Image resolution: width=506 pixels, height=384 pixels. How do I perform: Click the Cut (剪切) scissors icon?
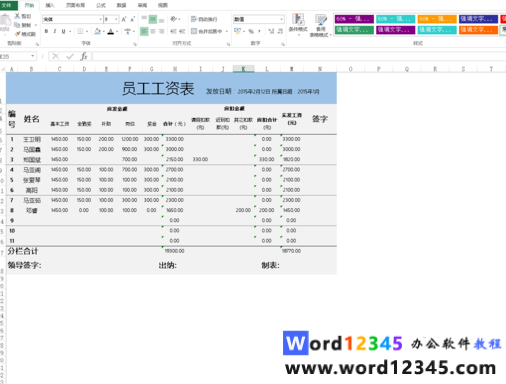(17, 16)
